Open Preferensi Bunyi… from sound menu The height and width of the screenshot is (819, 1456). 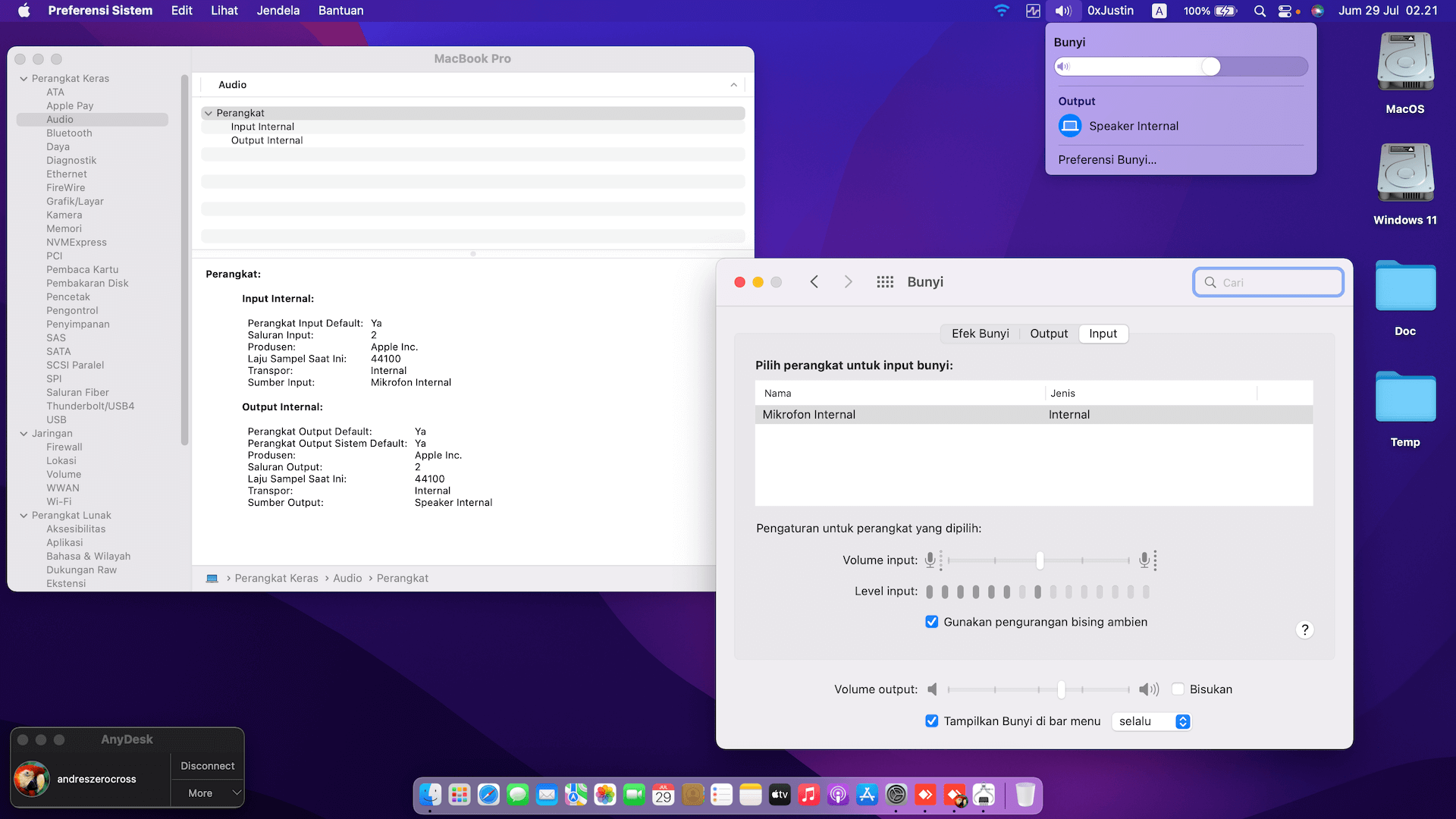1107,160
